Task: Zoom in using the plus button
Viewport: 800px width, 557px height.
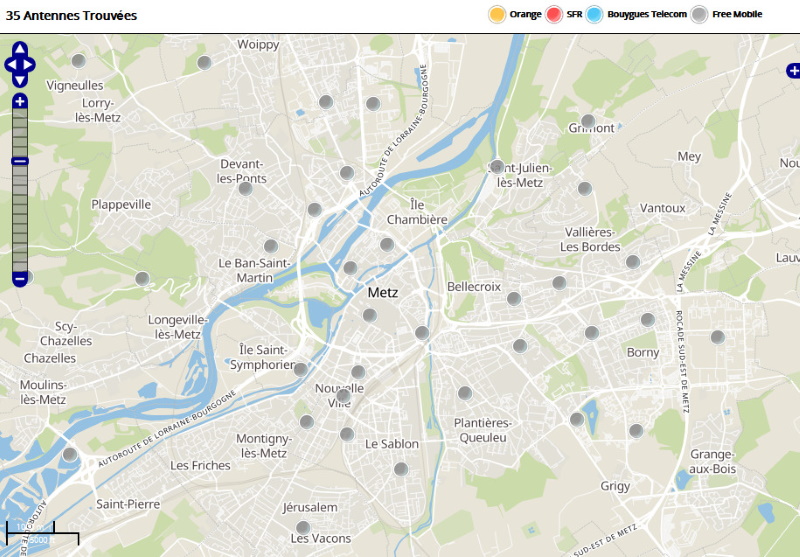Action: 20,101
